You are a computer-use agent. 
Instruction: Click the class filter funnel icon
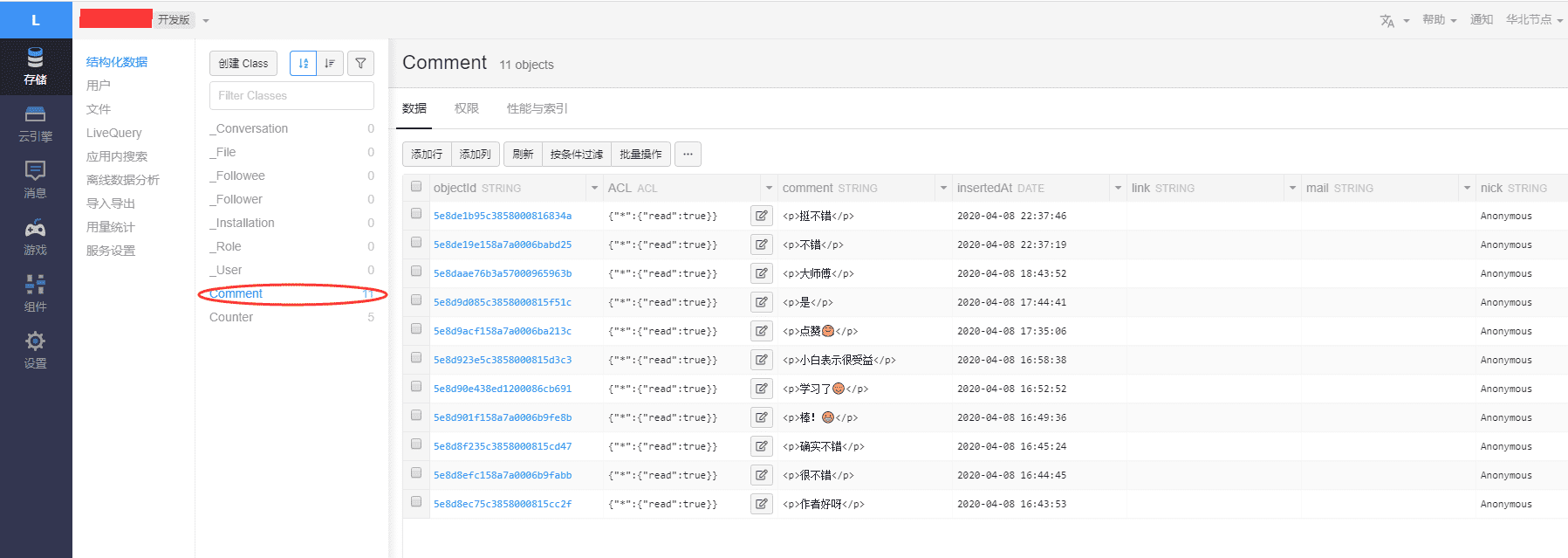pyautogui.click(x=360, y=63)
